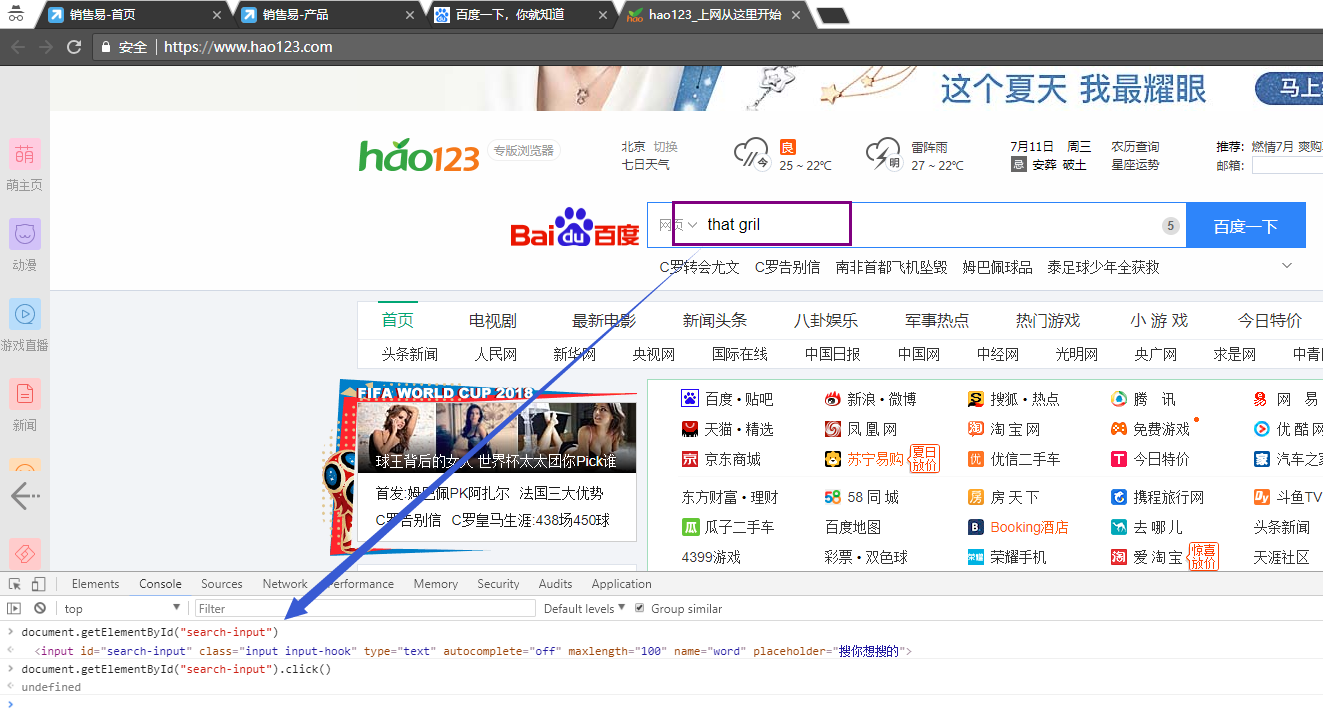Screen dimensions: 1323x710
Task: Click the 苏宁易购 icon
Action: click(833, 459)
